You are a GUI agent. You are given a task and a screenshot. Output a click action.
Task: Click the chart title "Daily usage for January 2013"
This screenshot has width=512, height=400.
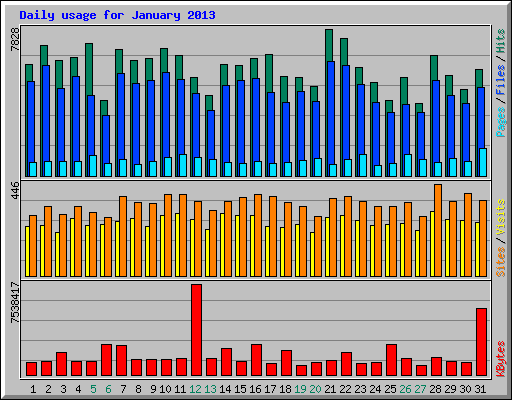[x=117, y=15]
